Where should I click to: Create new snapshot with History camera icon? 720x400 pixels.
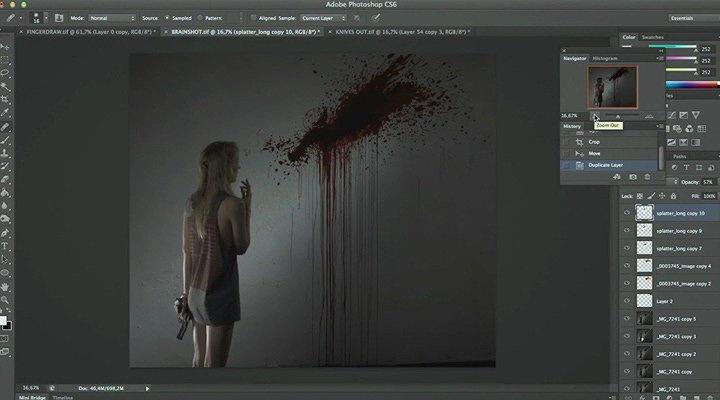(632, 177)
